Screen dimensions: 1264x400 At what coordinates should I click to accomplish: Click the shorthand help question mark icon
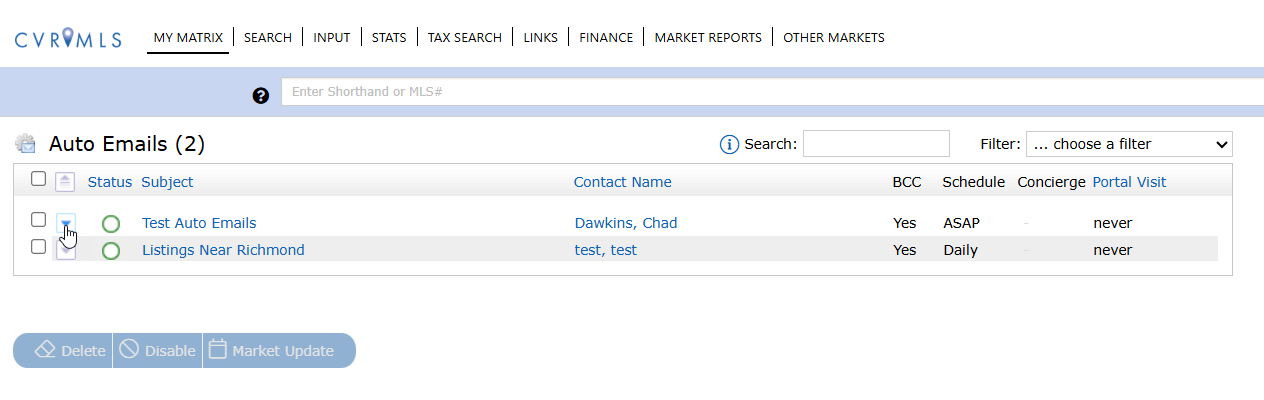(x=261, y=95)
